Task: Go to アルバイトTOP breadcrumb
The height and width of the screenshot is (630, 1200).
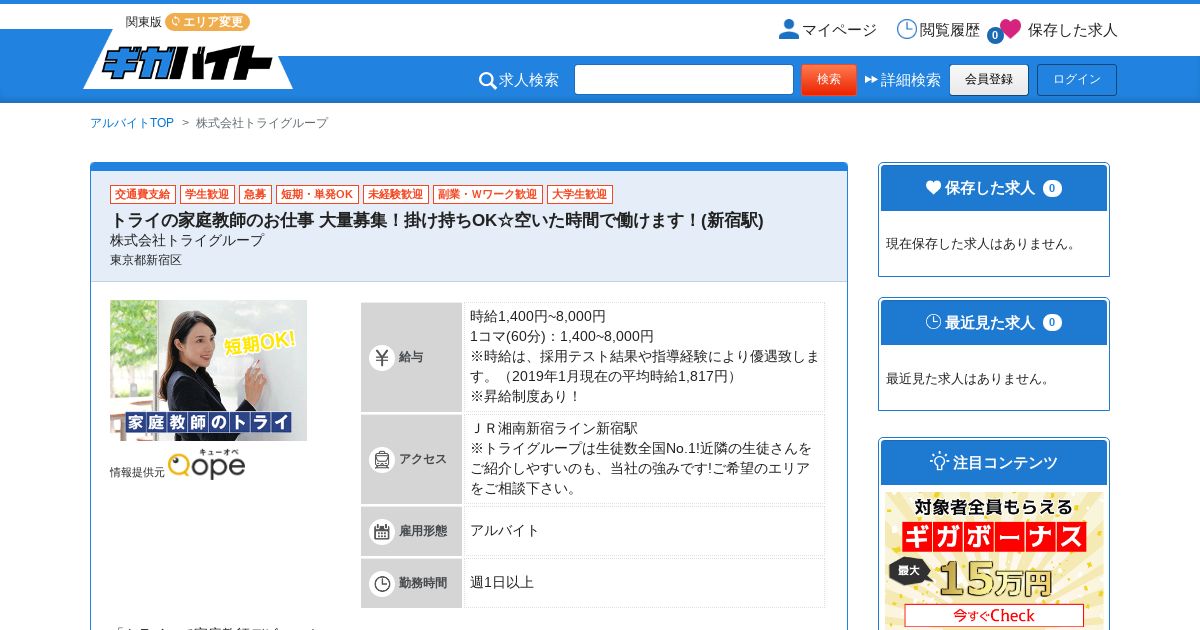Action: click(x=132, y=123)
